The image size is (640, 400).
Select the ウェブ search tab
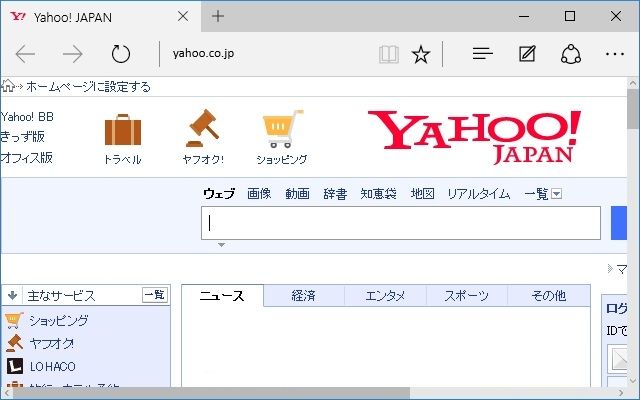[x=219, y=193]
